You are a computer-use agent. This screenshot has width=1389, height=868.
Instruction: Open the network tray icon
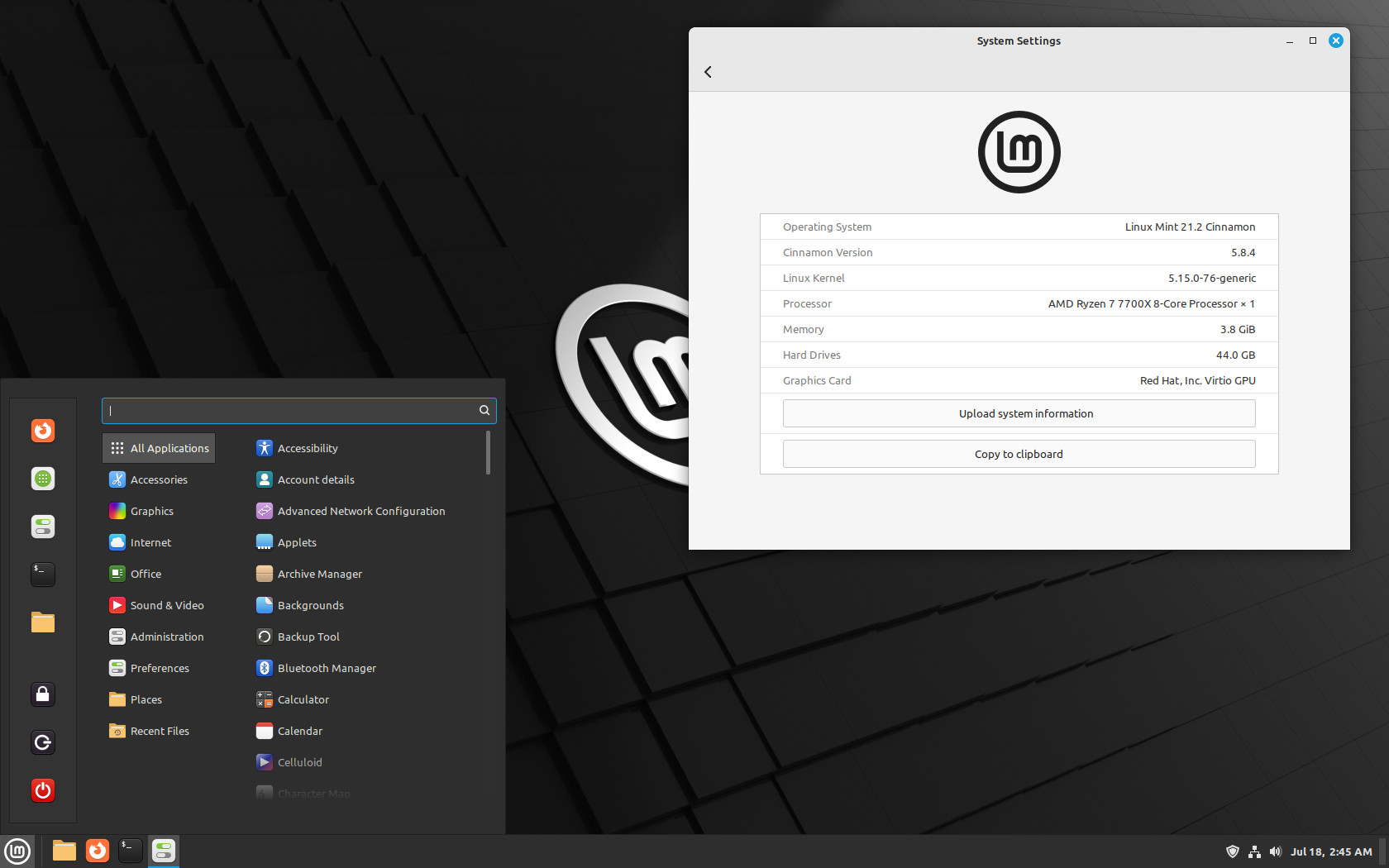tap(1254, 851)
